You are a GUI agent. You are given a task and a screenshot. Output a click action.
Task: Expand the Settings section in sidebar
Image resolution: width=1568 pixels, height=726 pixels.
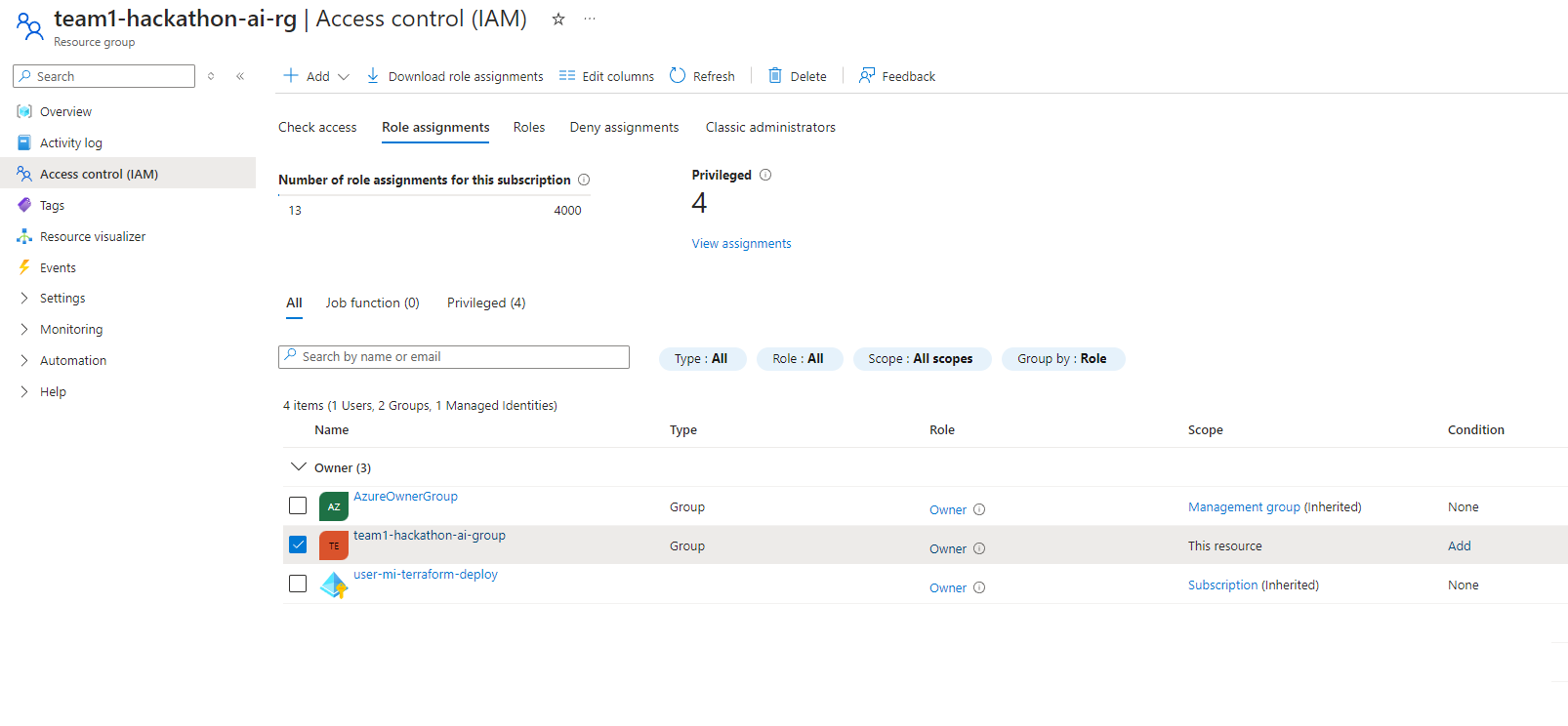[24, 299]
